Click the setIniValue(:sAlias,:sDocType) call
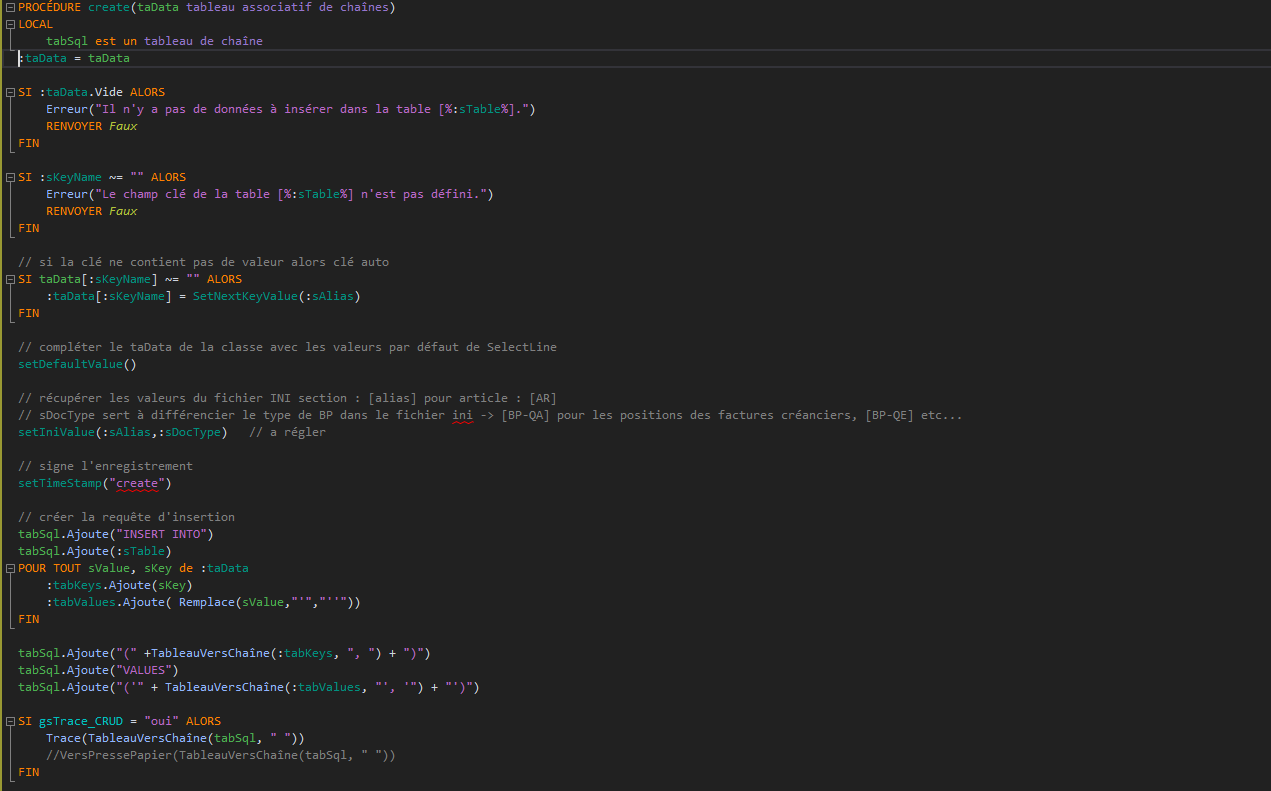Viewport: 1271px width, 791px height. coord(123,432)
